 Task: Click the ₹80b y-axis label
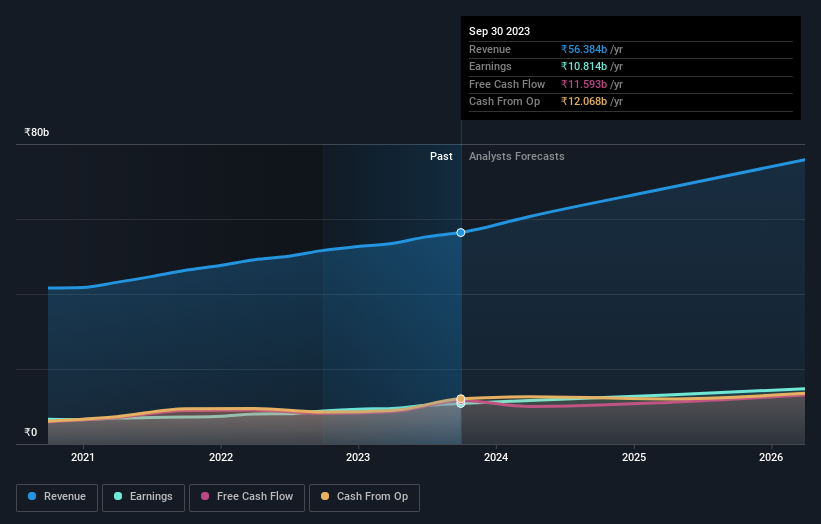(x=37, y=132)
